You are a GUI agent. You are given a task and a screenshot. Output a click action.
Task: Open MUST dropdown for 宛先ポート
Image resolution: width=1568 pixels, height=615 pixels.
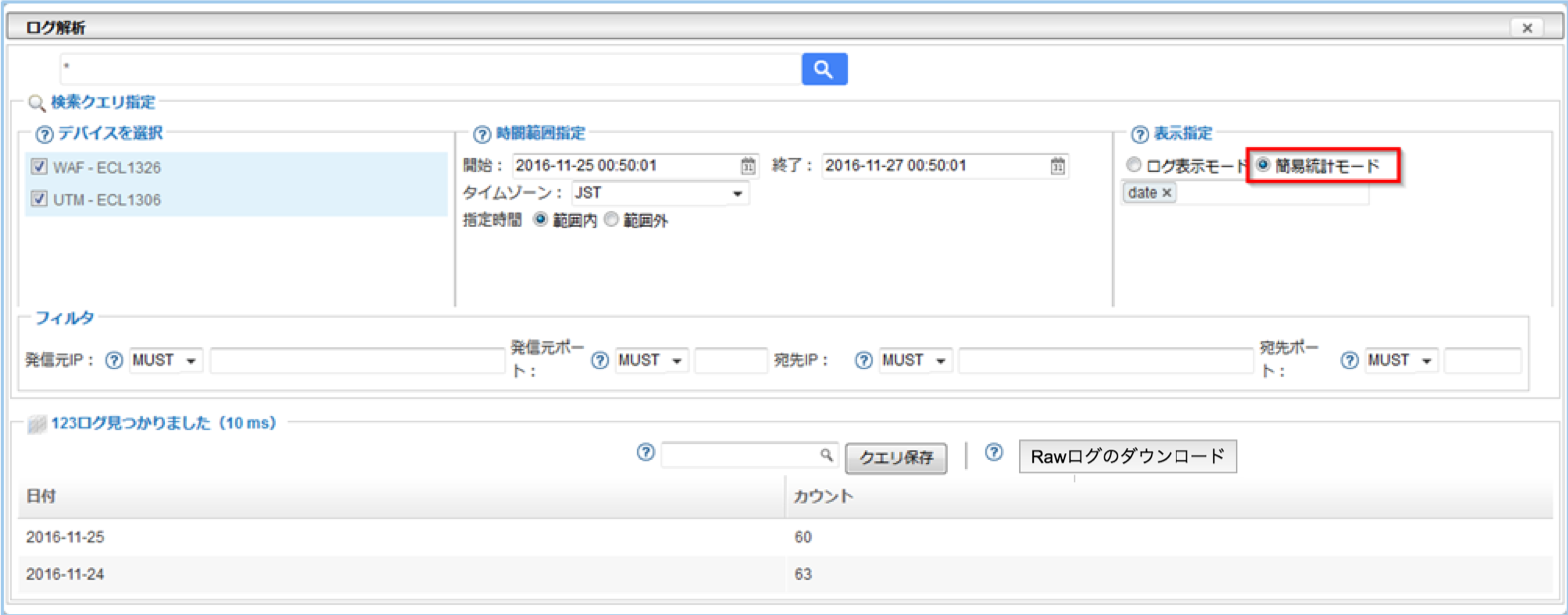click(x=1401, y=361)
